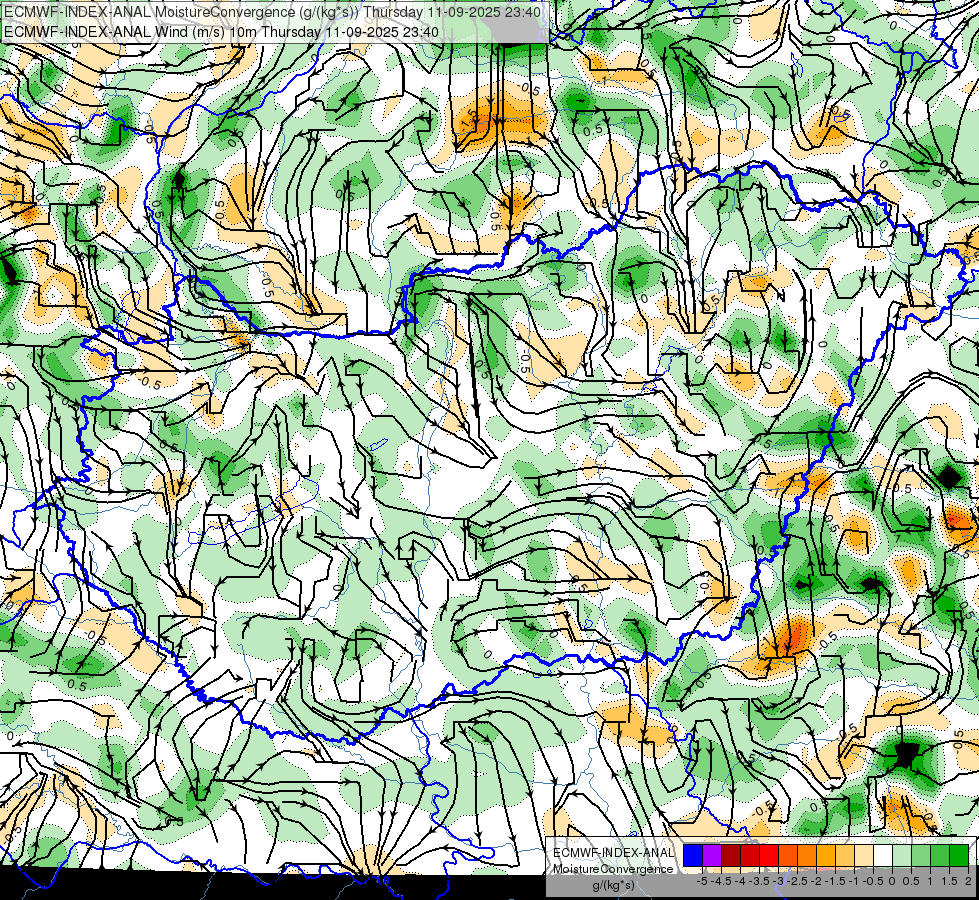Click the MoistureConvergence title line at top

click(272, 12)
